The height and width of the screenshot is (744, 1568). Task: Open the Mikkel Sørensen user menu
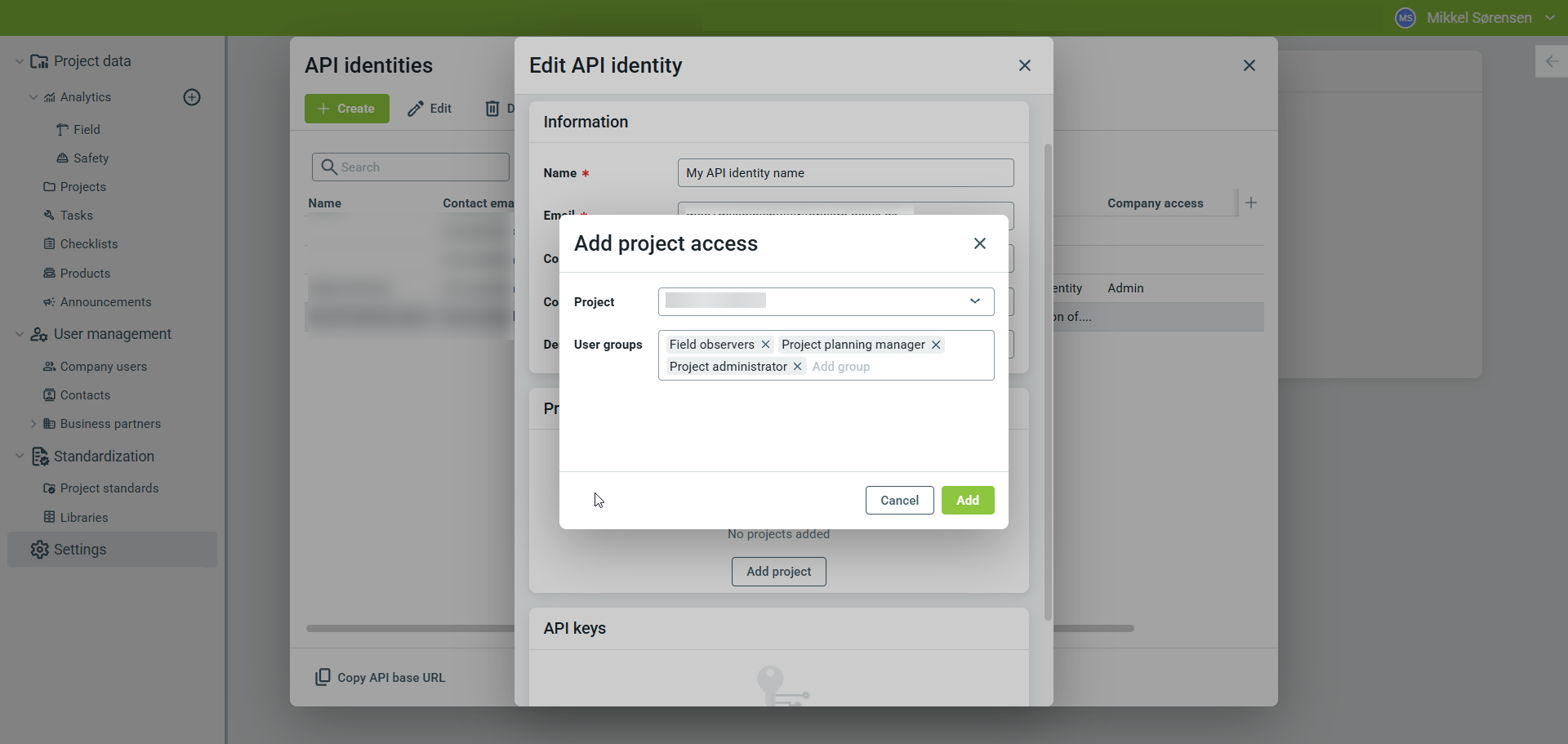click(x=1478, y=18)
